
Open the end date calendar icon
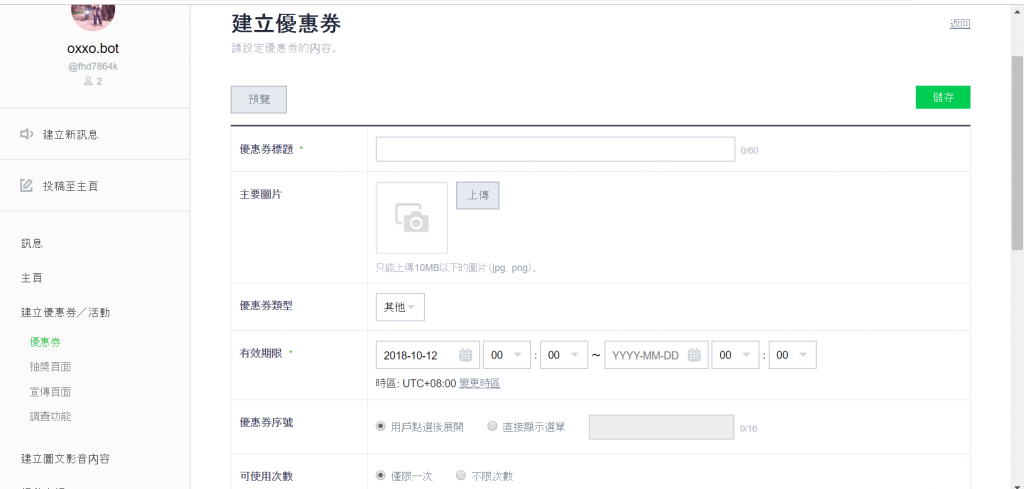694,355
